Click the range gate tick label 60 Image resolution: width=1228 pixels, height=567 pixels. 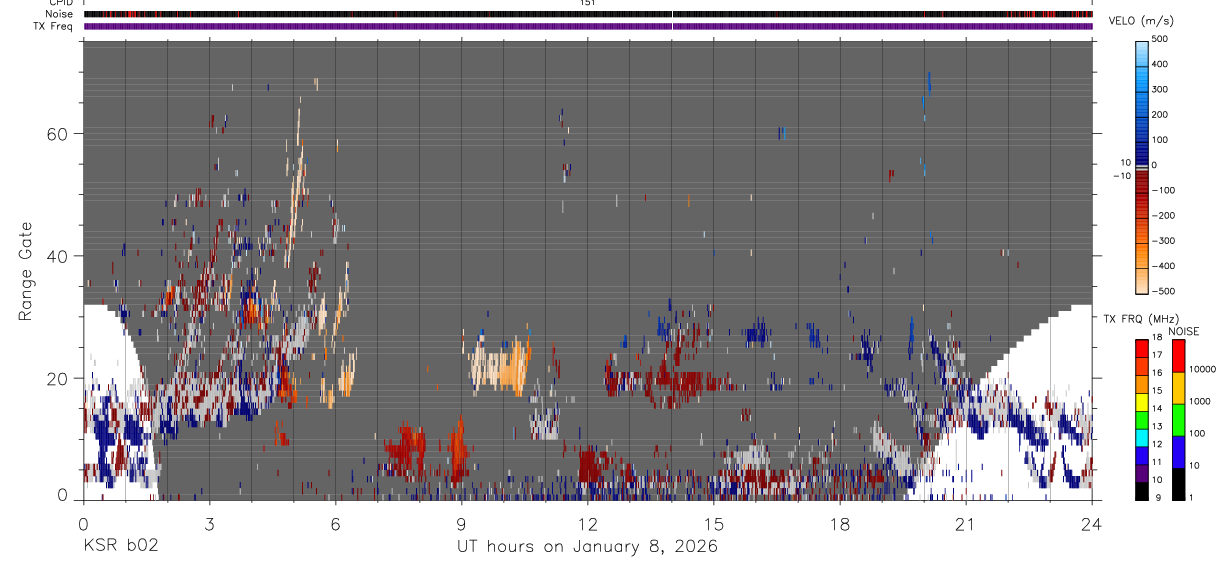tap(57, 133)
